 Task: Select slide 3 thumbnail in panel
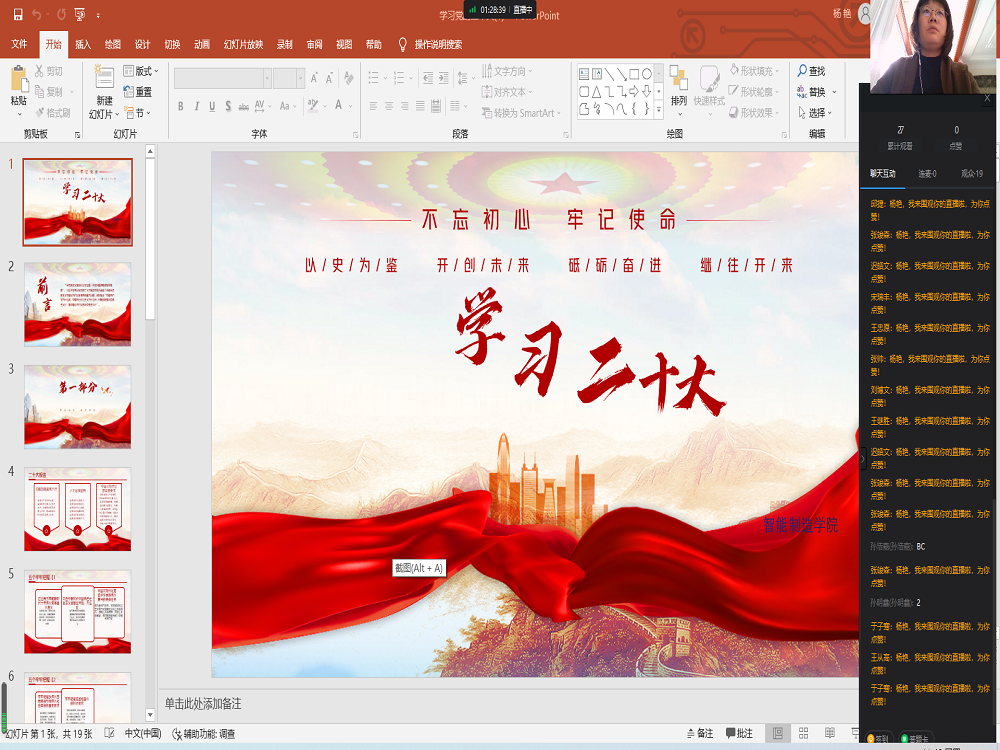[x=77, y=392]
